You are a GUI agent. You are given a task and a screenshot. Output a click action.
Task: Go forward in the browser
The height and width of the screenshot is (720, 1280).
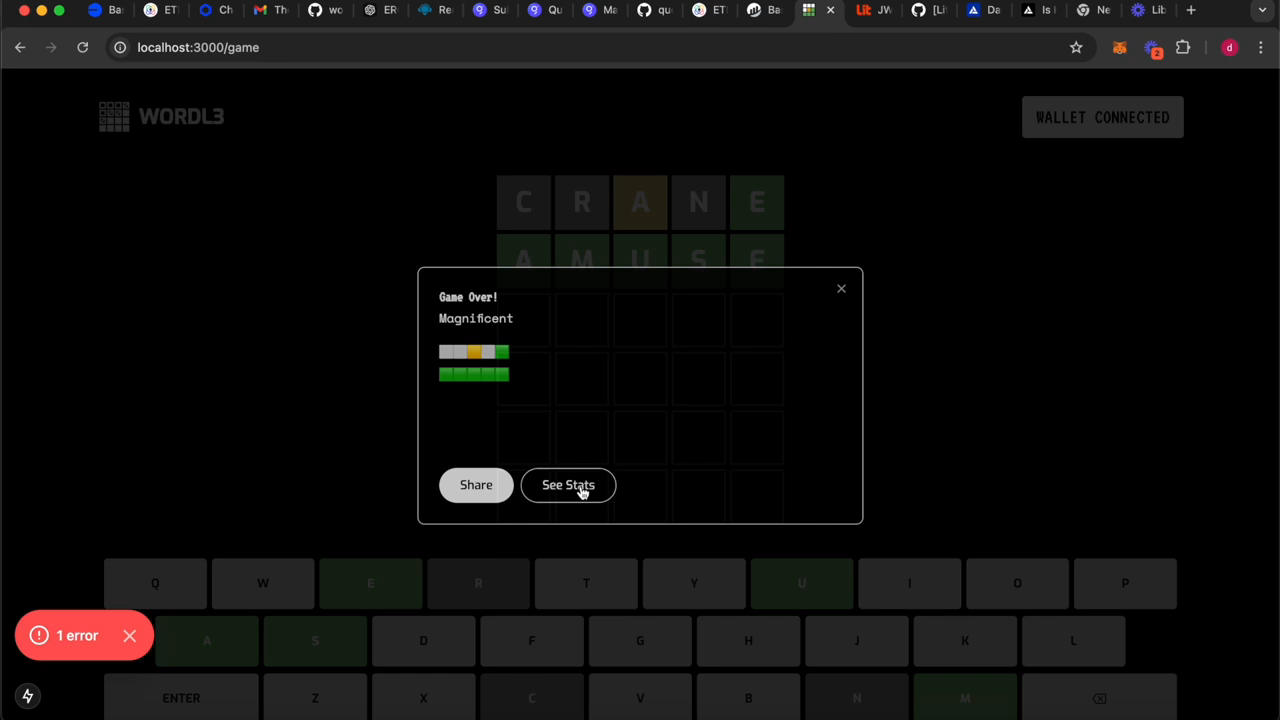pyautogui.click(x=51, y=47)
